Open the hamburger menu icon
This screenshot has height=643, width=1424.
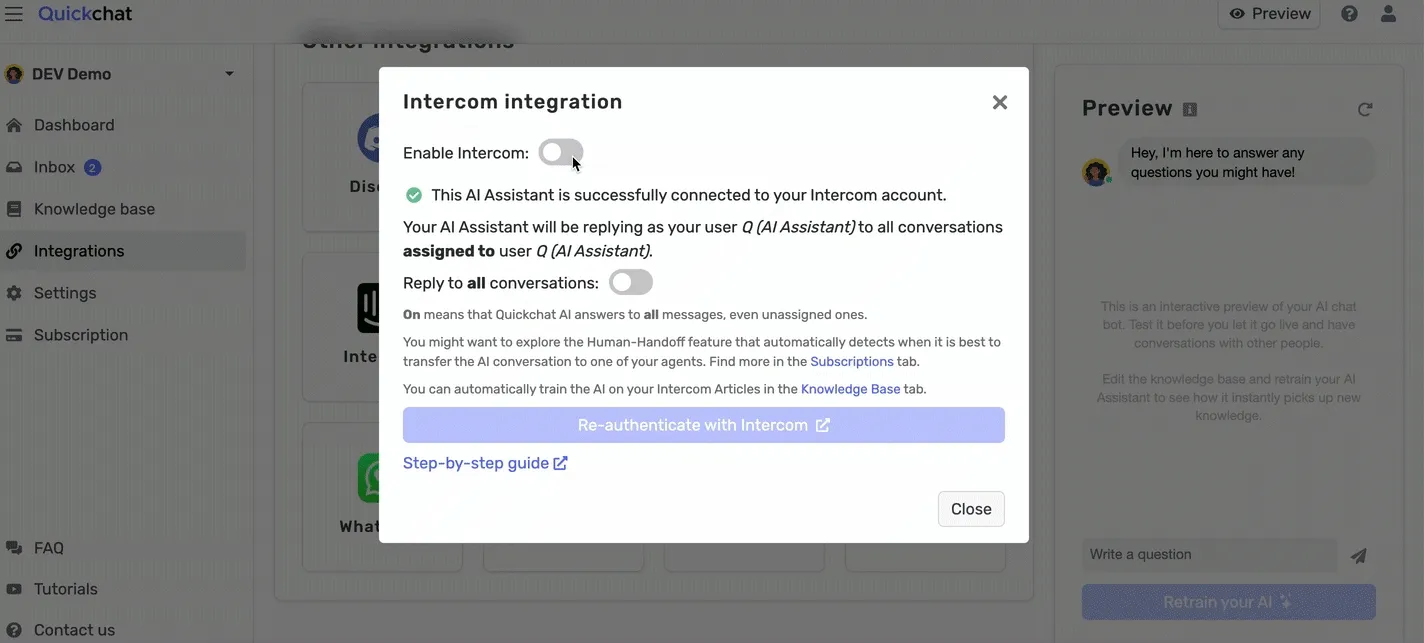pyautogui.click(x=14, y=14)
